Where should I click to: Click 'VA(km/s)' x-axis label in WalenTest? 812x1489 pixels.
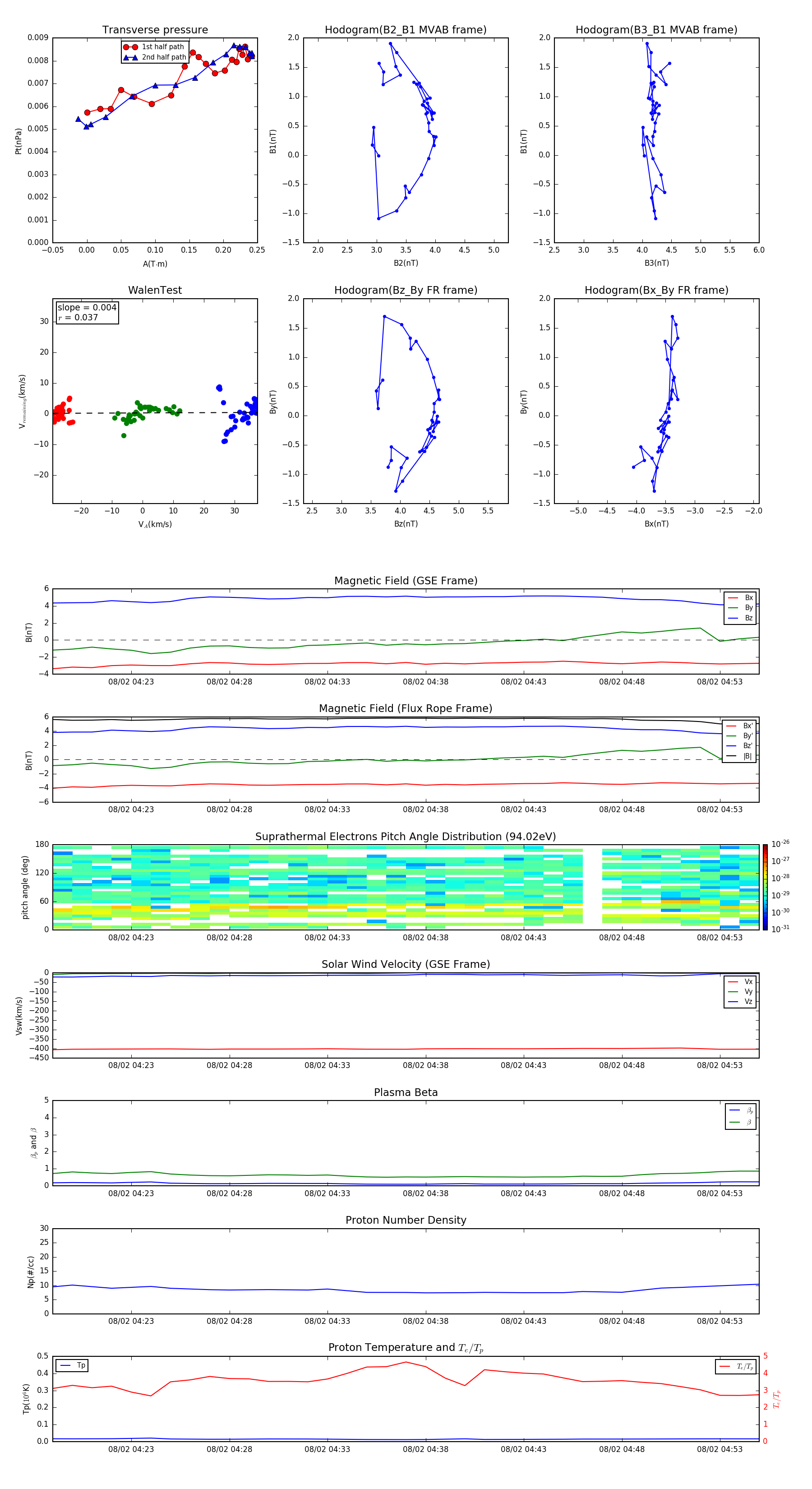coord(155,524)
